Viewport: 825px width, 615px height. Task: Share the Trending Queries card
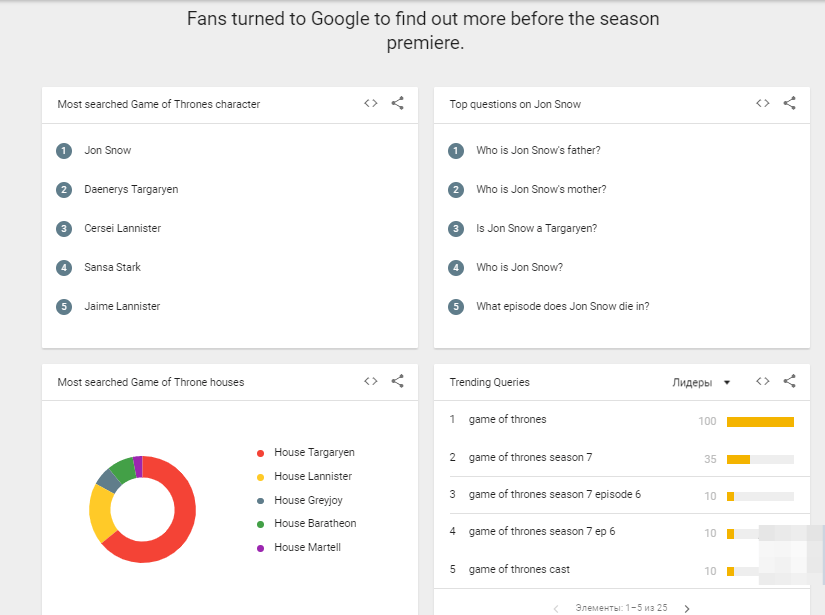click(789, 381)
